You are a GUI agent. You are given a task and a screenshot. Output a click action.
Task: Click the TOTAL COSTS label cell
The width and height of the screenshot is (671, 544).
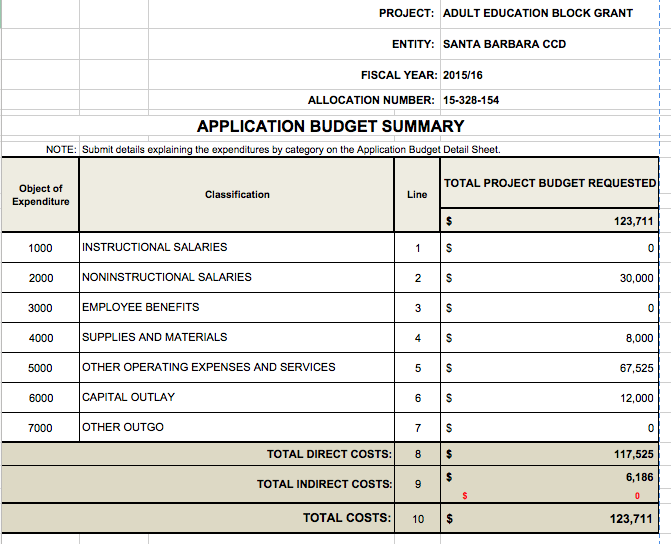coord(347,518)
